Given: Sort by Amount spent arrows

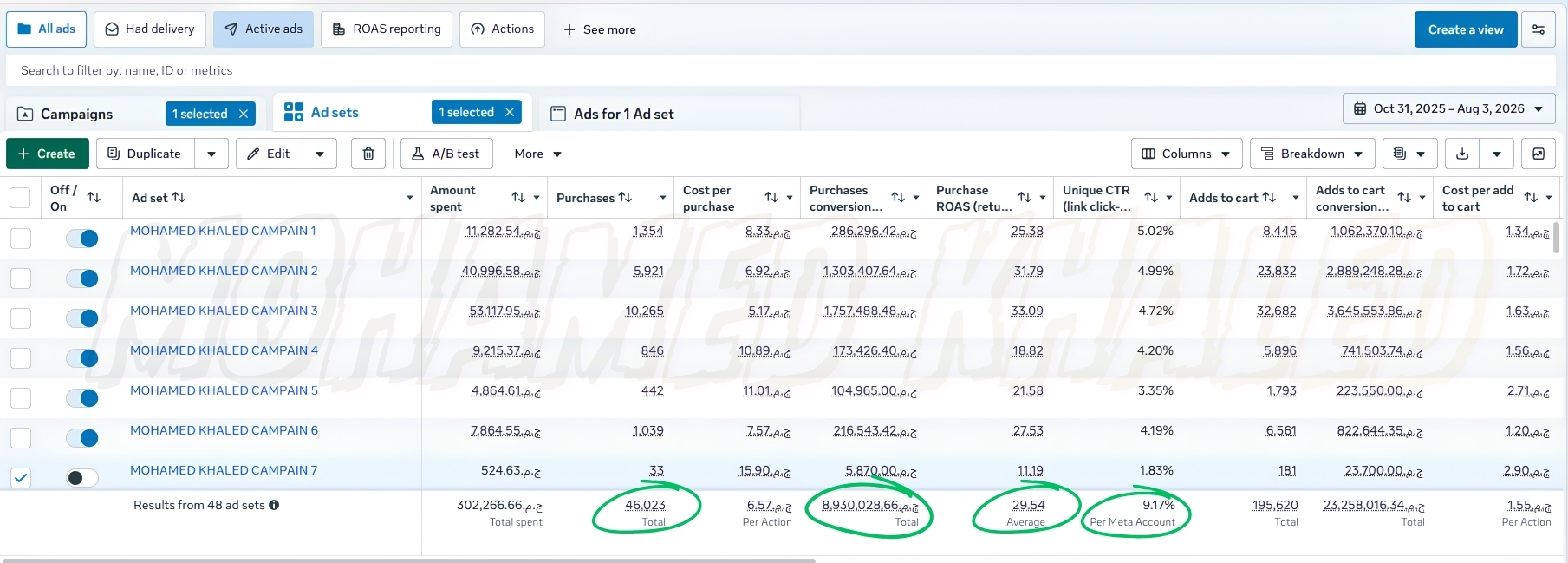Looking at the screenshot, I should [518, 198].
